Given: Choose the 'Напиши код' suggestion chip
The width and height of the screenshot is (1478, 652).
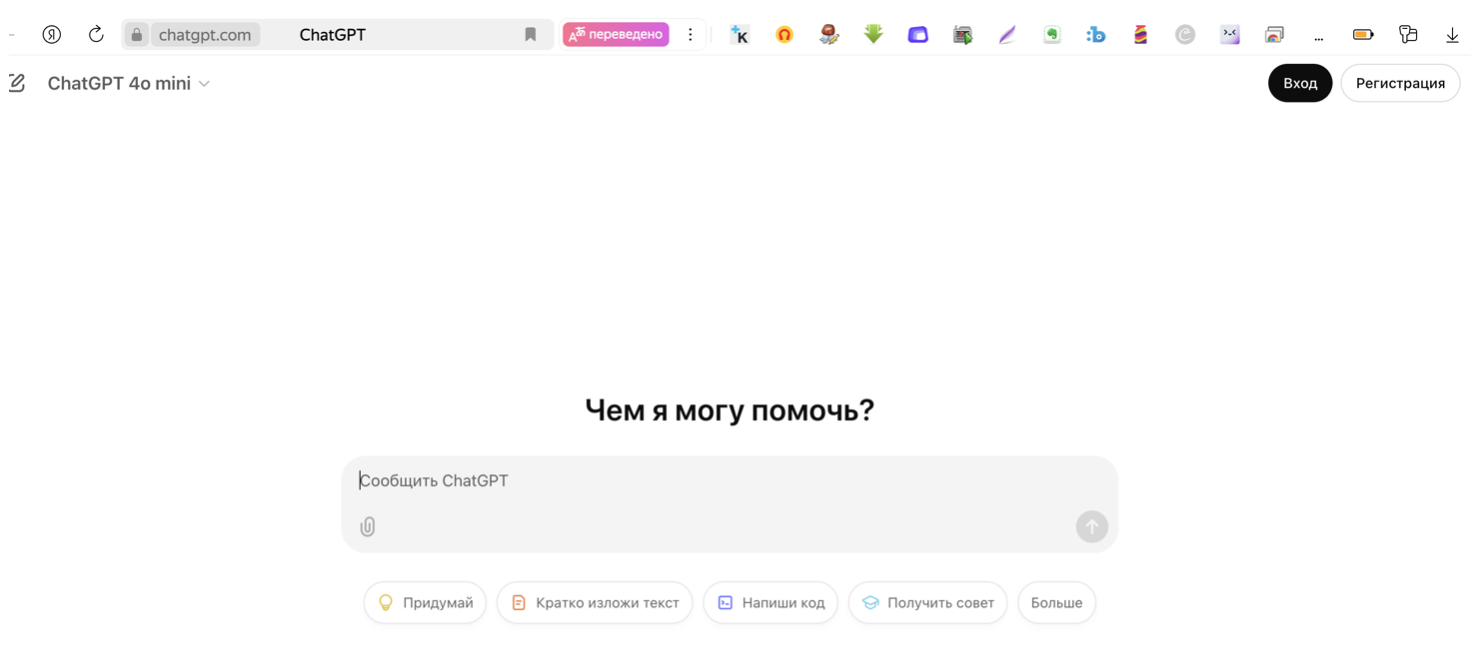Looking at the screenshot, I should (x=770, y=603).
